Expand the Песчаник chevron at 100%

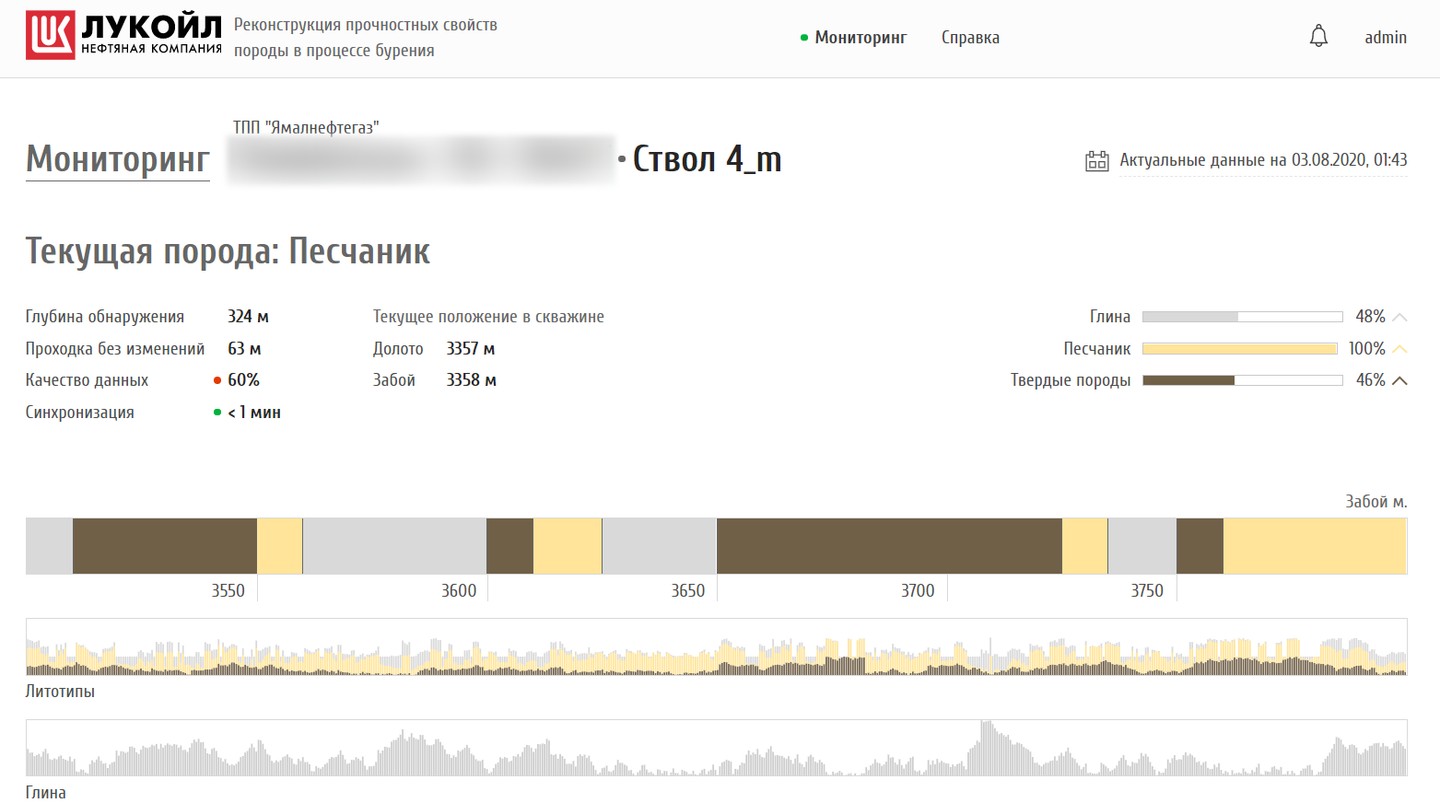tap(1400, 349)
